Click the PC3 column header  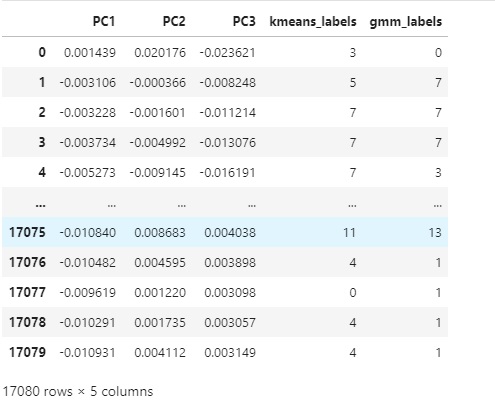(x=244, y=22)
